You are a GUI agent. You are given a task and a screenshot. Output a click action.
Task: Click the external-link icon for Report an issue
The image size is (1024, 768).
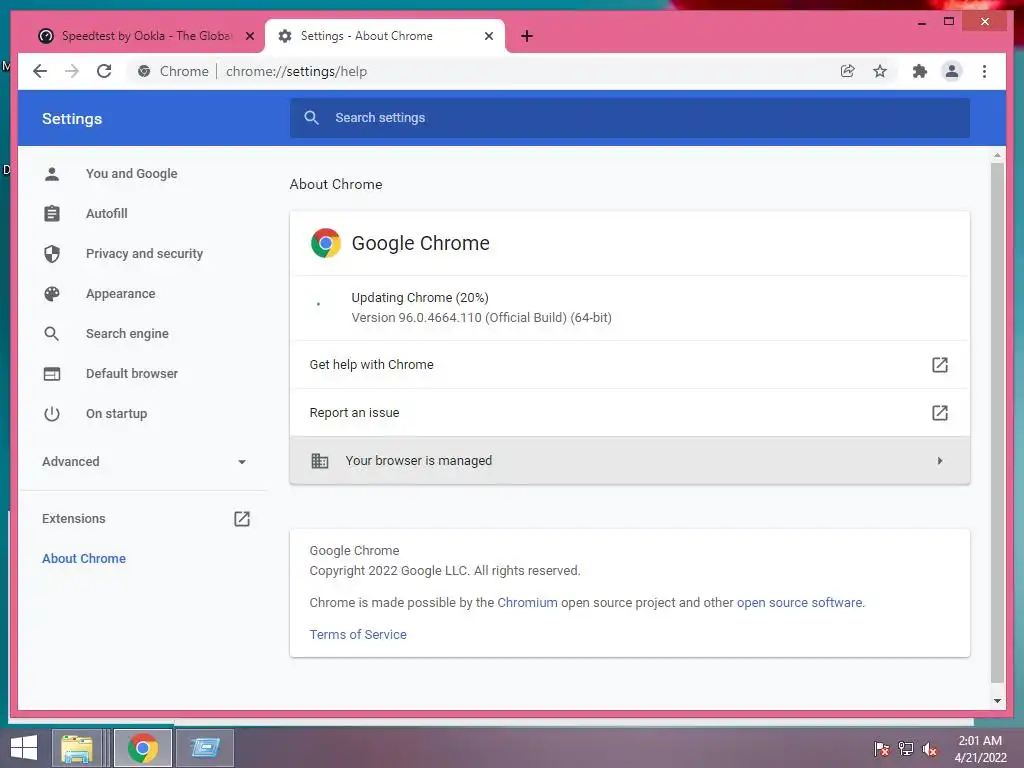[x=940, y=413]
